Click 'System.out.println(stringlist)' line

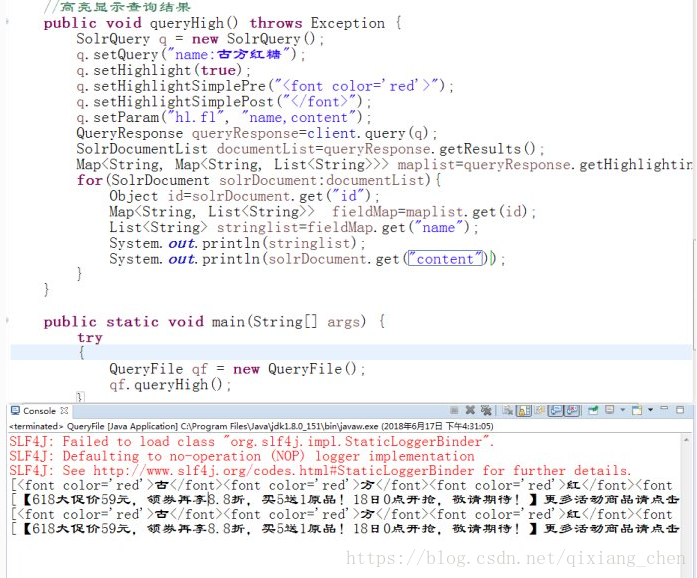[x=237, y=243]
